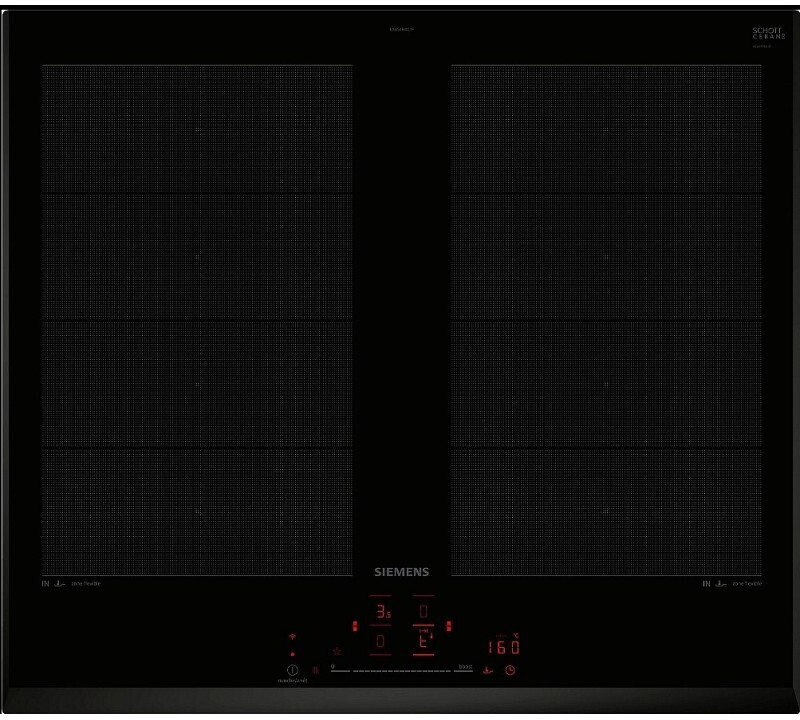Image resolution: width=800 pixels, height=720 pixels.
Task: Tap the temperature unit symbol beside 160
Action: click(516, 636)
